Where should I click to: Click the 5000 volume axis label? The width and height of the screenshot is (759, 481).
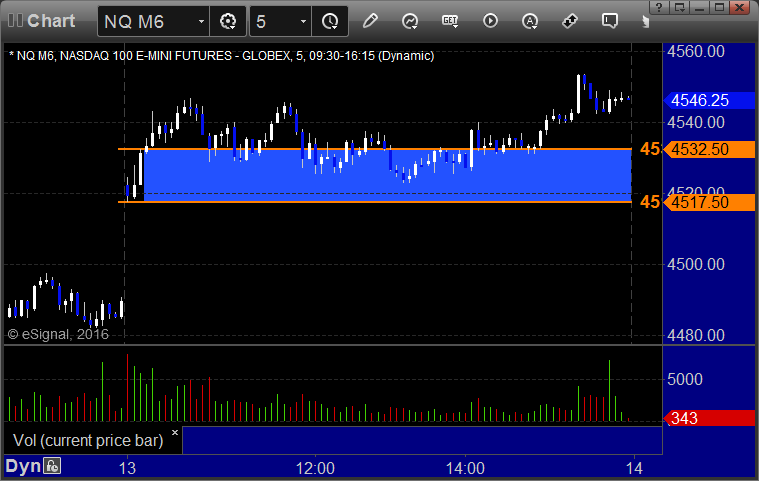684,379
